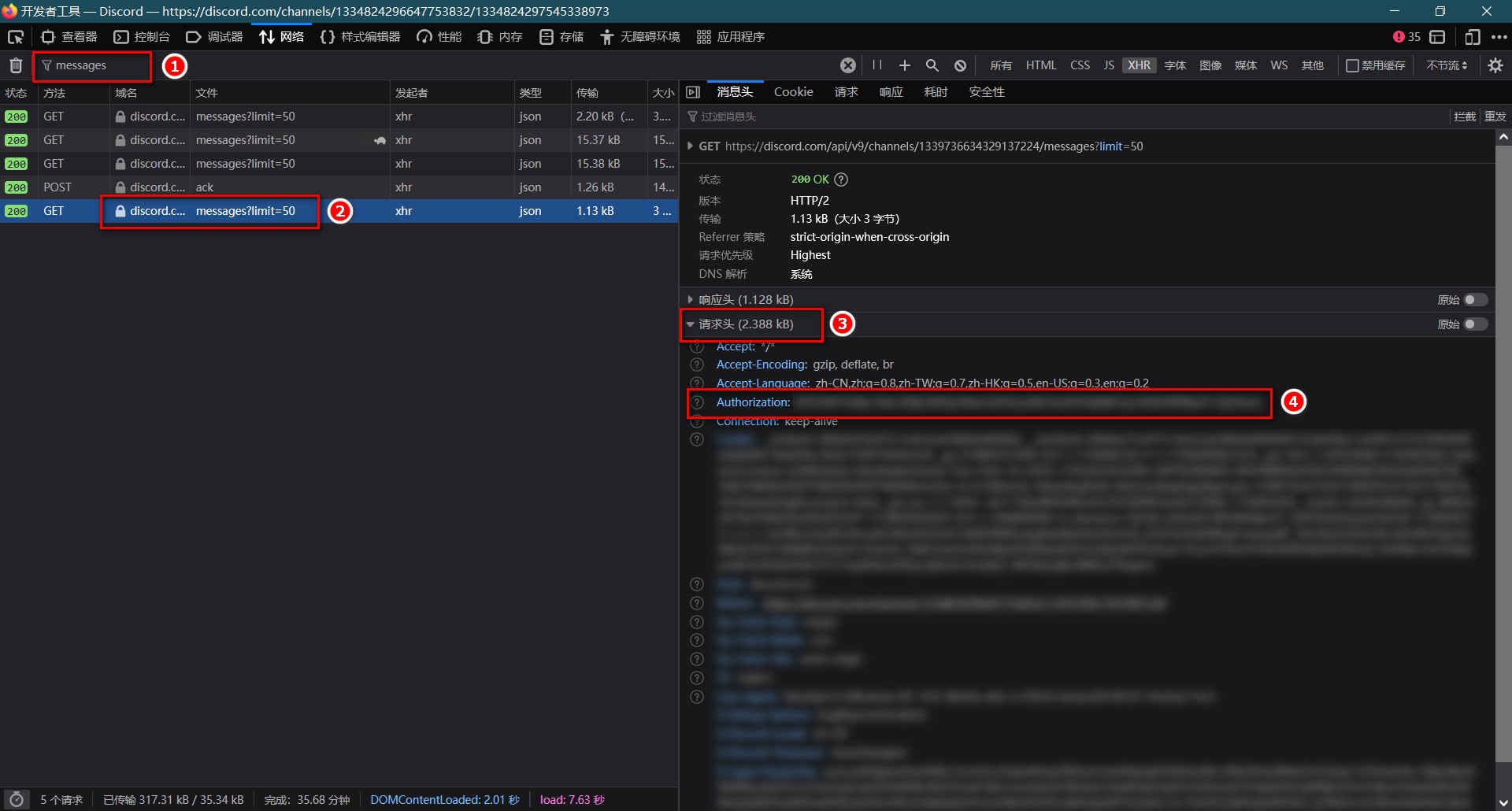Click the messages filter input field
1512x811 pixels.
coord(94,65)
